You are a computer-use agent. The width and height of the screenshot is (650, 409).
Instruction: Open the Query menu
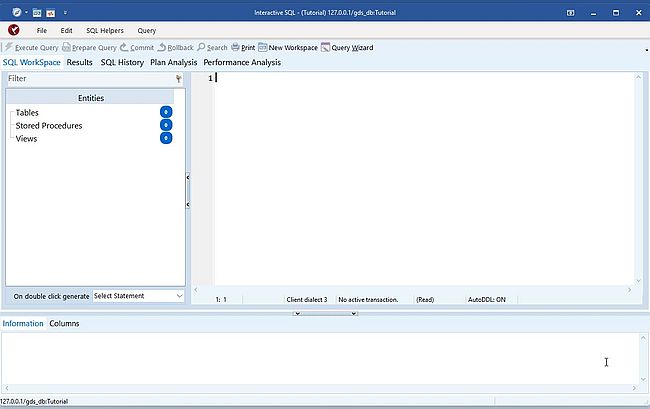[147, 31]
